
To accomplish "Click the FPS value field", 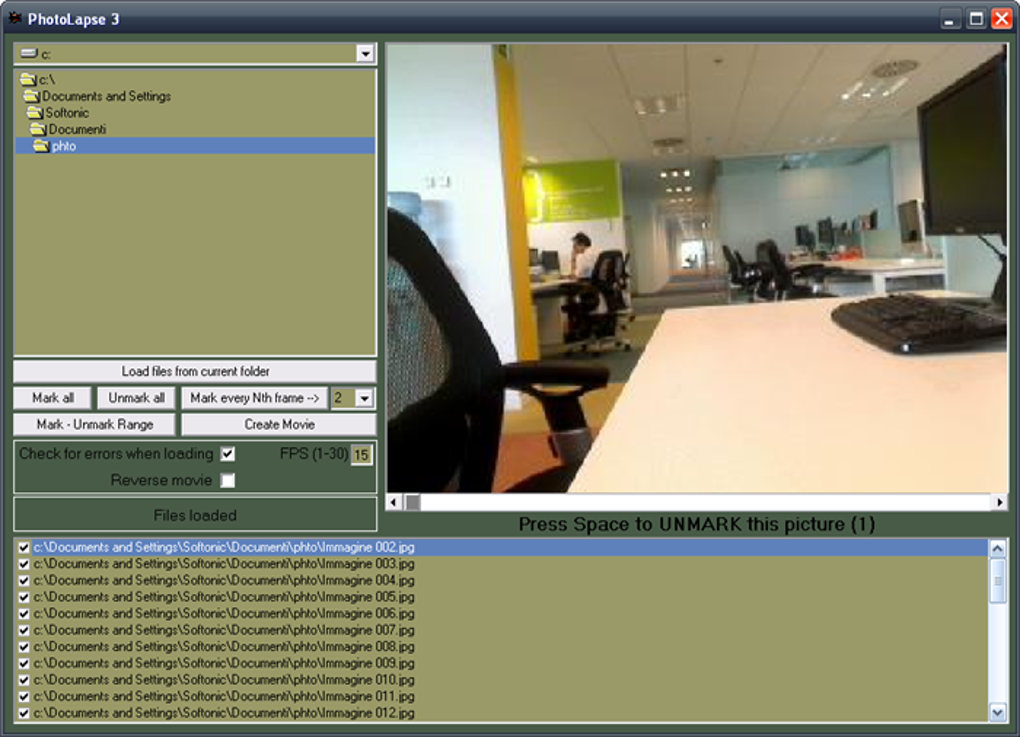I will pos(361,455).
